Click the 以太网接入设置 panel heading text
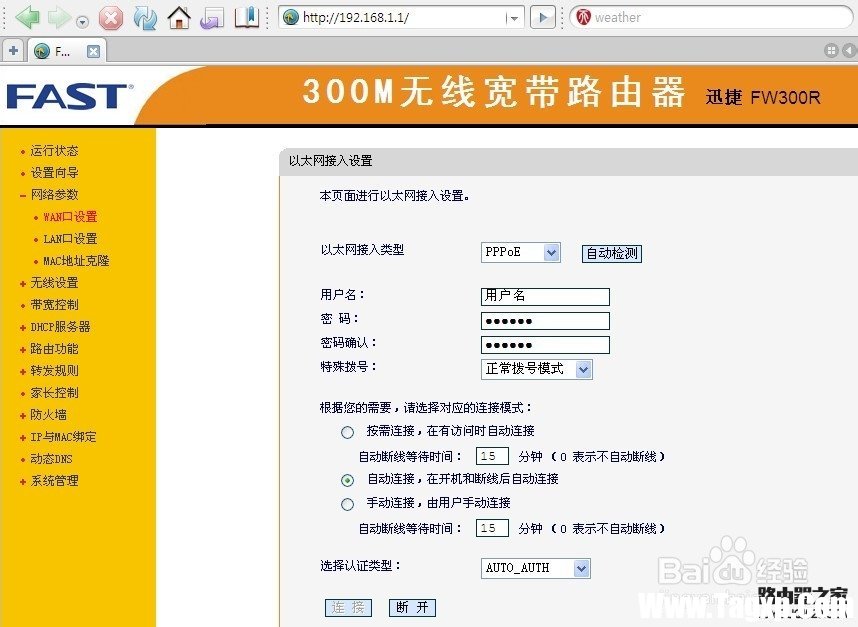The image size is (858, 627). click(x=331, y=161)
